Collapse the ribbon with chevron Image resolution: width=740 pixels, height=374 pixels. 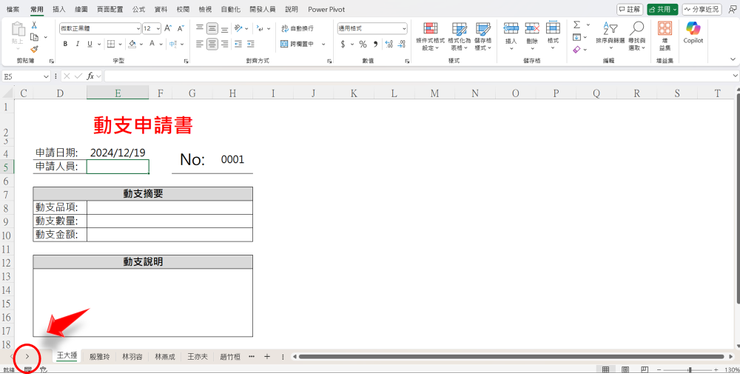(x=733, y=59)
